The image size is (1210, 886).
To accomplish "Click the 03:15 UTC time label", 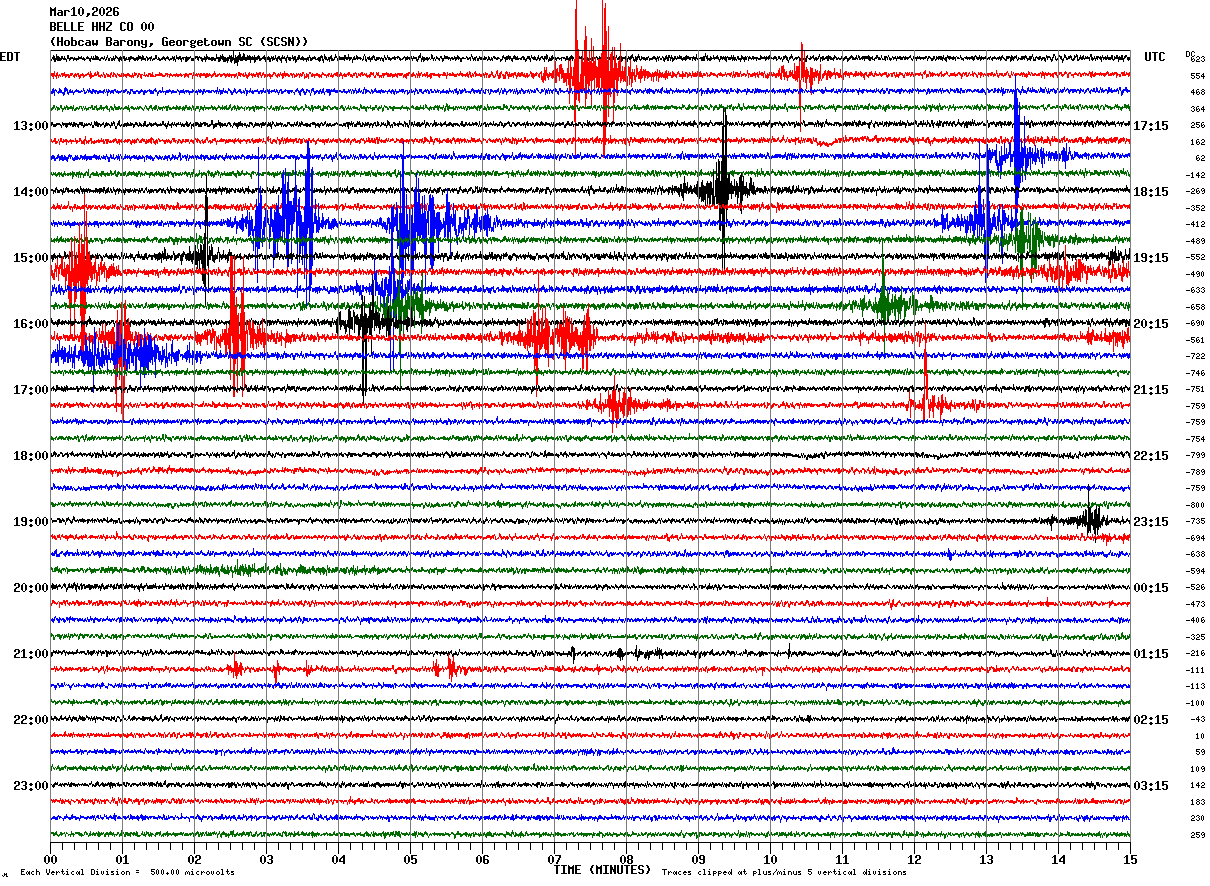I will [x=1151, y=786].
